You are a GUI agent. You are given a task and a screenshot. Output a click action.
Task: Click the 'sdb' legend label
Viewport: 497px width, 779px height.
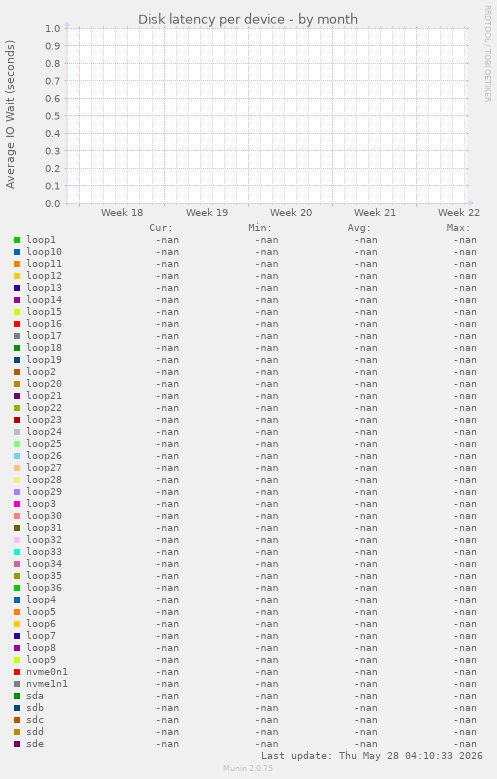pyautogui.click(x=35, y=708)
